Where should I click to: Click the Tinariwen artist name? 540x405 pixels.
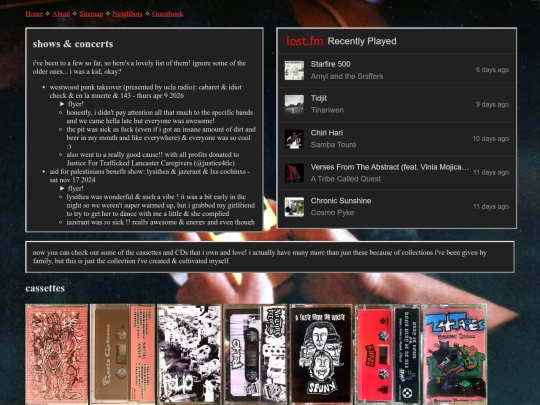tap(327, 110)
